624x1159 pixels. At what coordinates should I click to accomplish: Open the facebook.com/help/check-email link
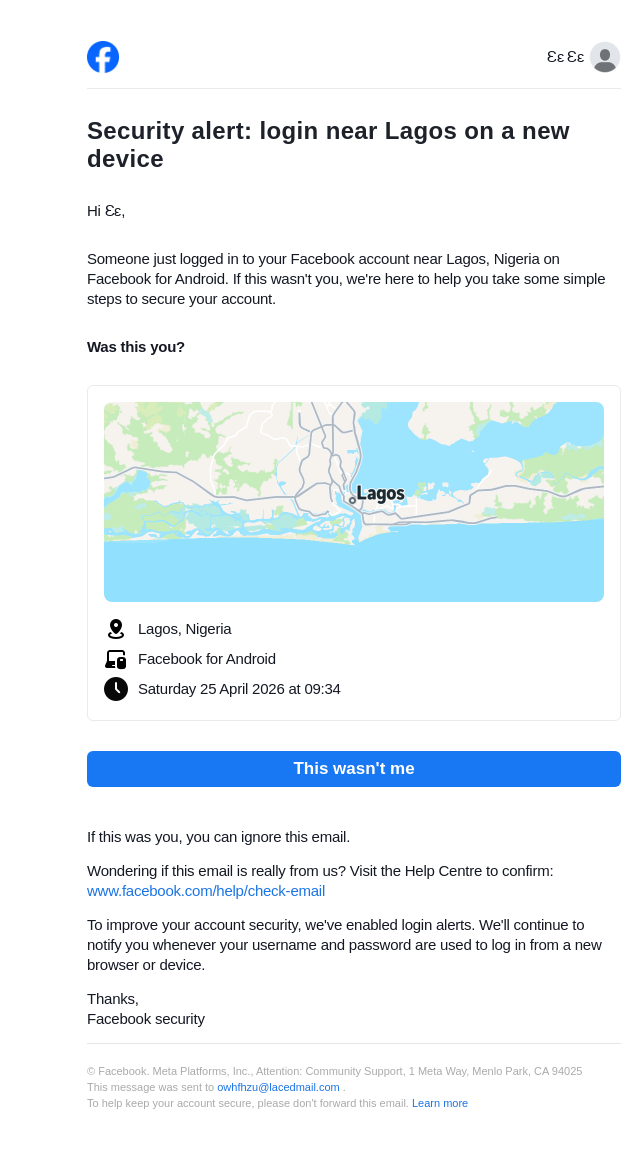click(206, 891)
